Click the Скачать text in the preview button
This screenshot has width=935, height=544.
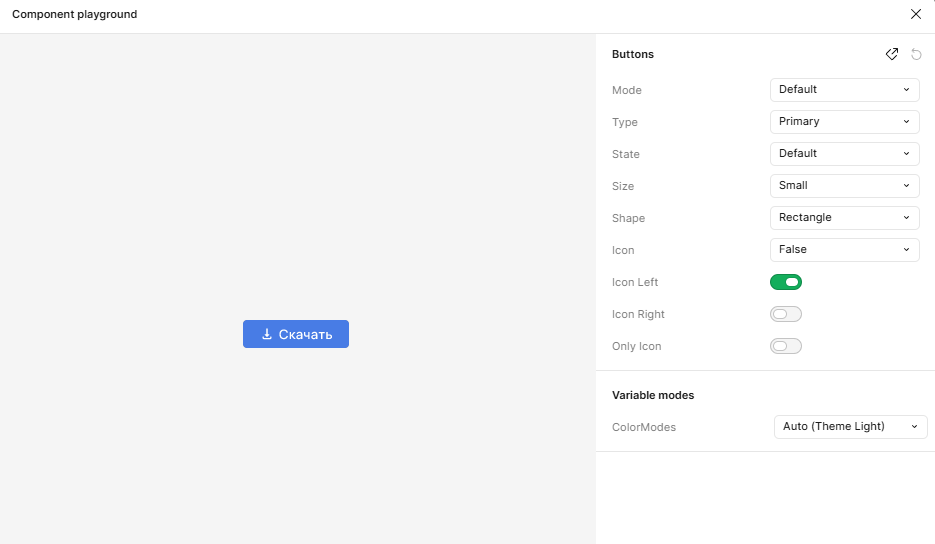305,335
